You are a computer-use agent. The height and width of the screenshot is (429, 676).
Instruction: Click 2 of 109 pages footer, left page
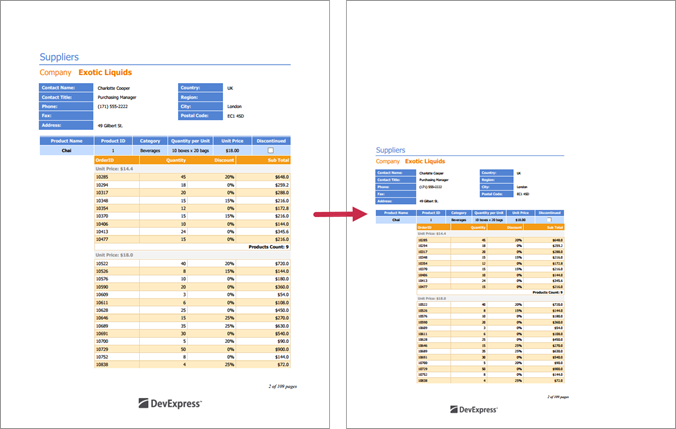(282, 386)
